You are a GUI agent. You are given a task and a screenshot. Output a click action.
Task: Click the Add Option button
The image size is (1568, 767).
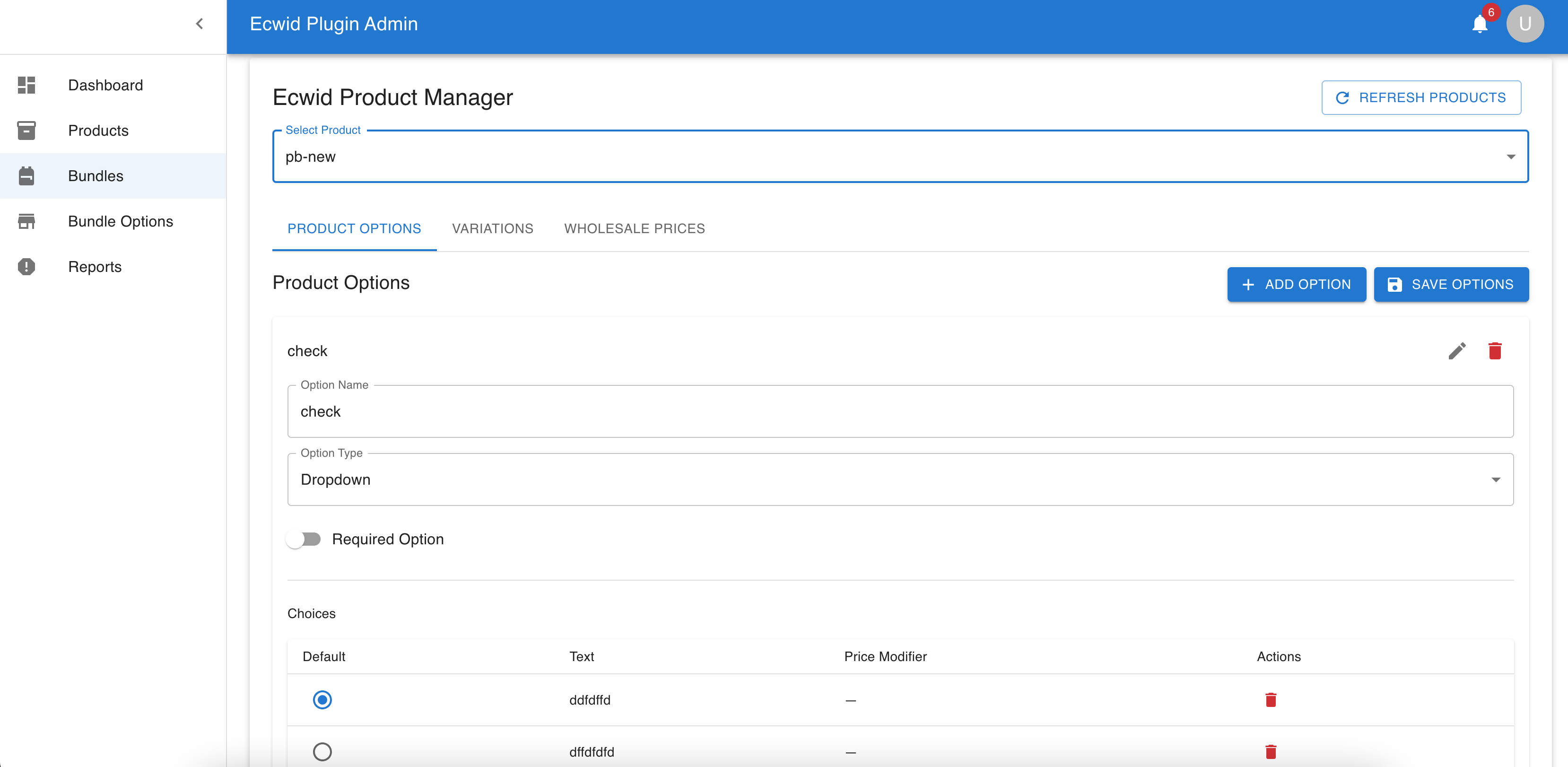(1296, 284)
